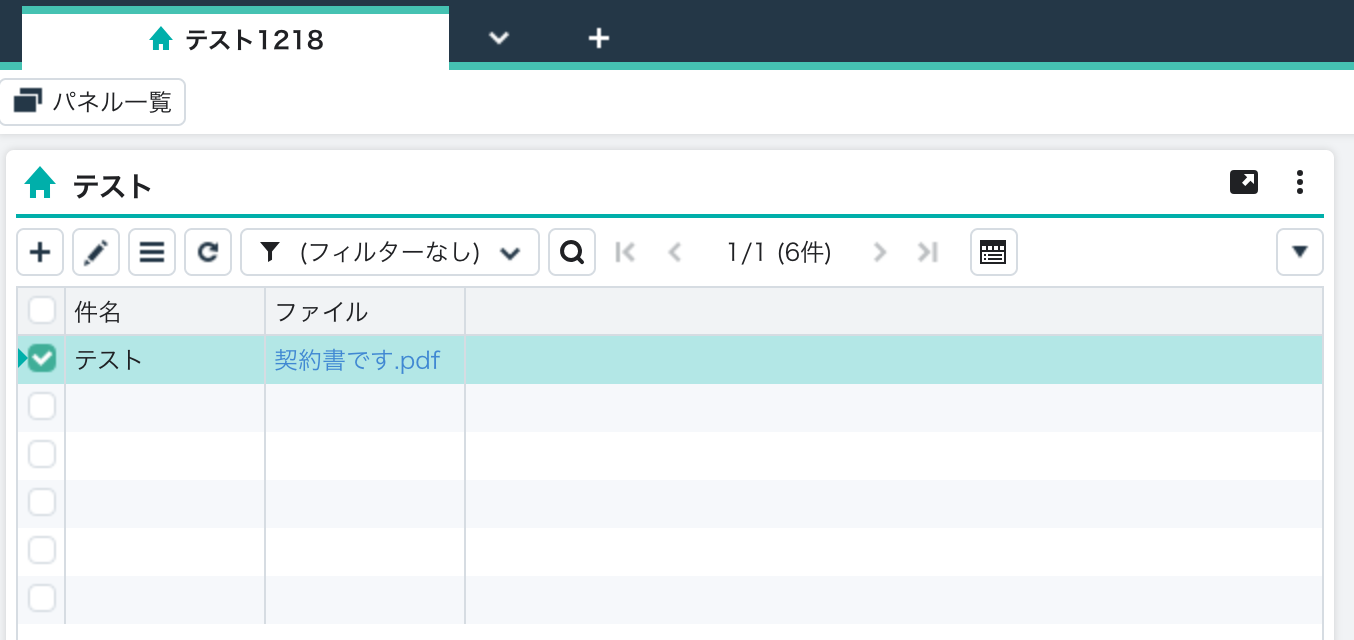Click the テスト cell in 件名 column
The width and height of the screenshot is (1354, 640).
pyautogui.click(x=165, y=360)
